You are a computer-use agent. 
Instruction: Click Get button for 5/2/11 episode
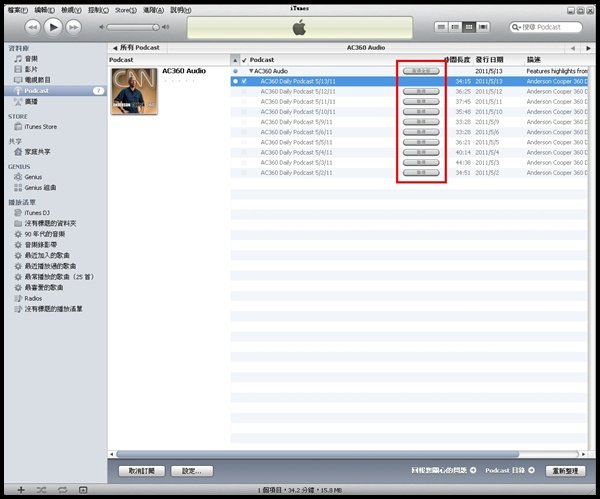[x=421, y=173]
